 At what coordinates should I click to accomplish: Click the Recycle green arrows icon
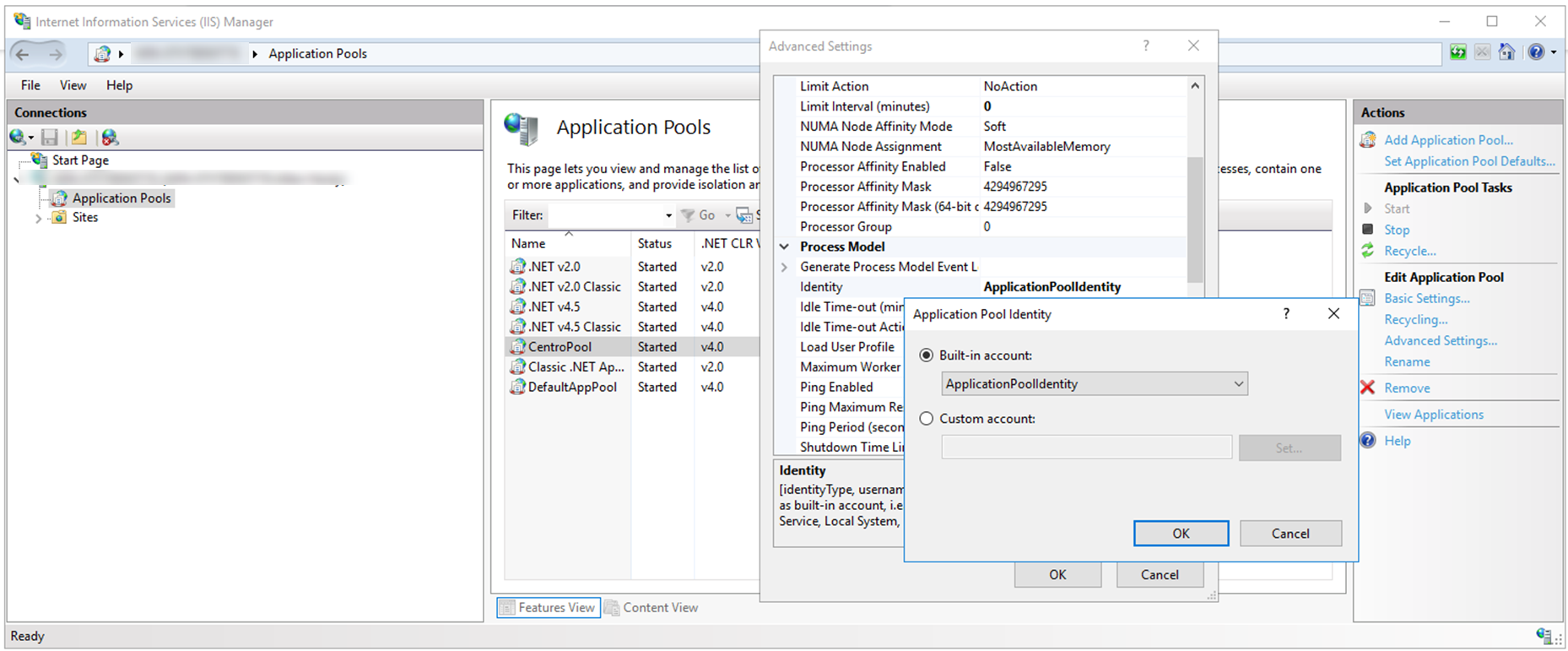tap(1368, 251)
